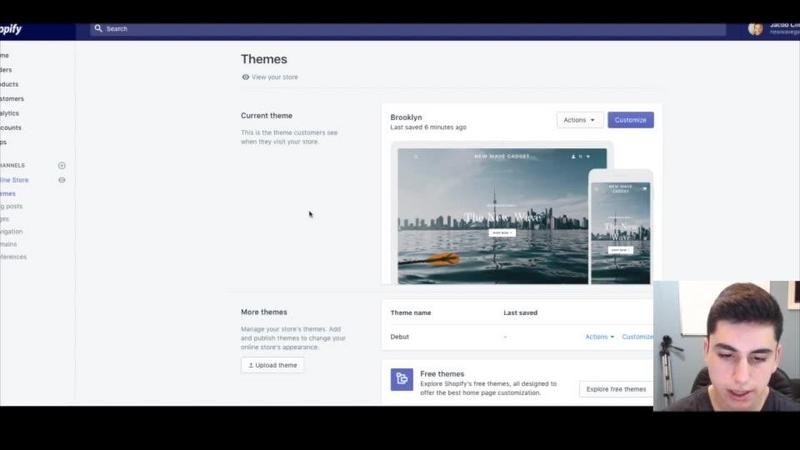Open Customers in the sidebar
The height and width of the screenshot is (450, 800).
[x=12, y=98]
